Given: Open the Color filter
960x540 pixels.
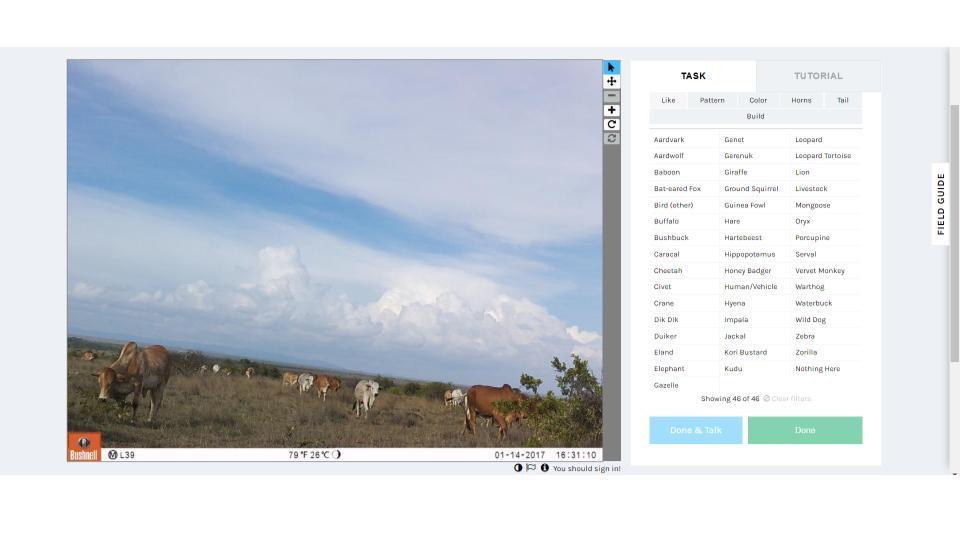Looking at the screenshot, I should pos(758,100).
